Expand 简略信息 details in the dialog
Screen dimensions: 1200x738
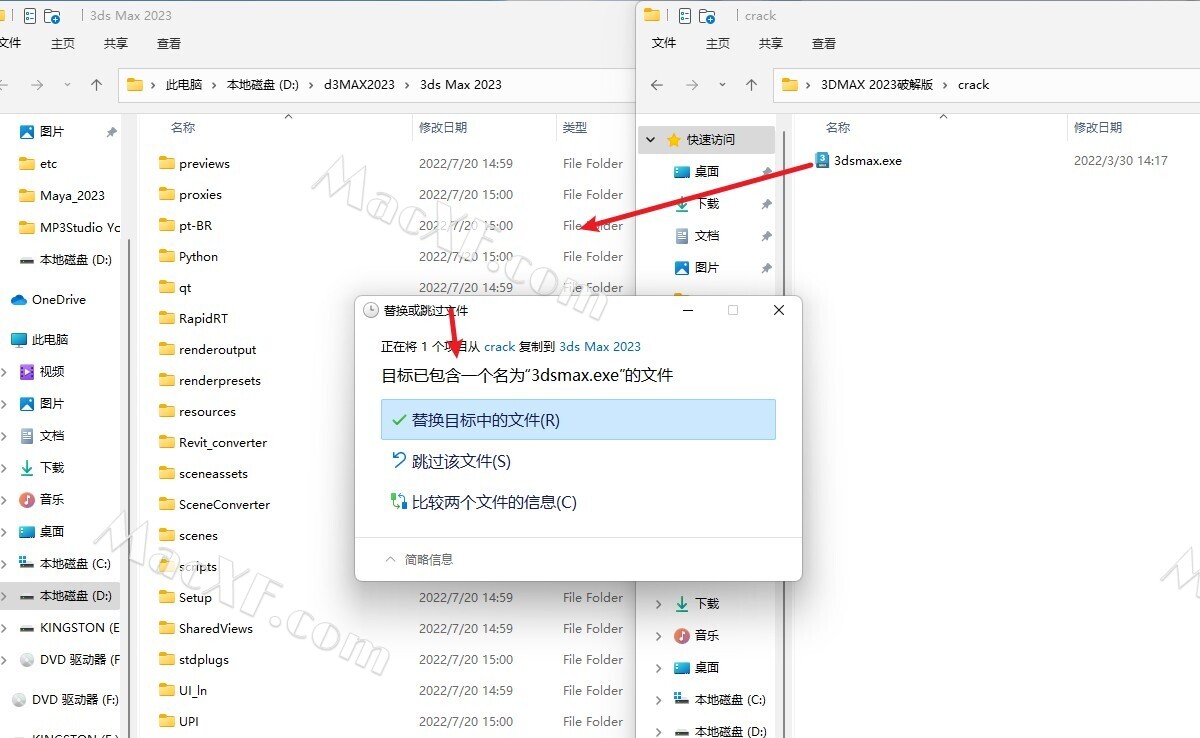point(419,559)
